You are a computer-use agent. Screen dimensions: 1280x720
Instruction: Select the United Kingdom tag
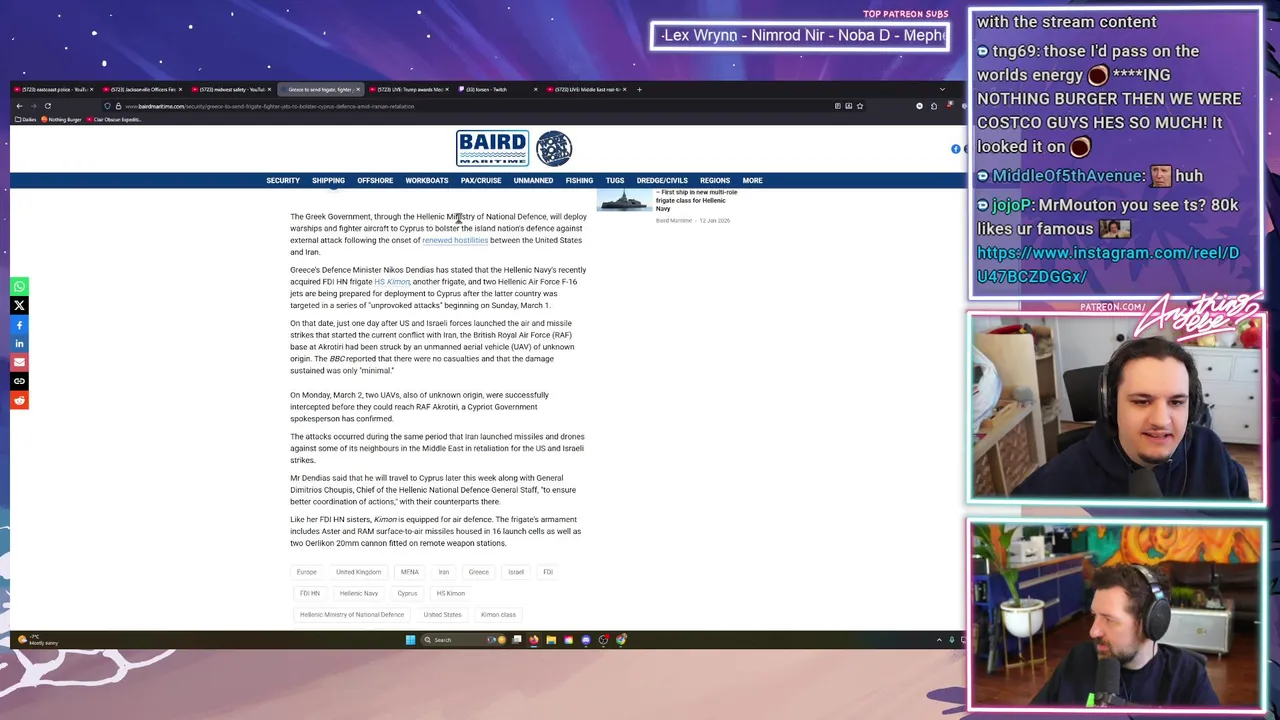359,572
